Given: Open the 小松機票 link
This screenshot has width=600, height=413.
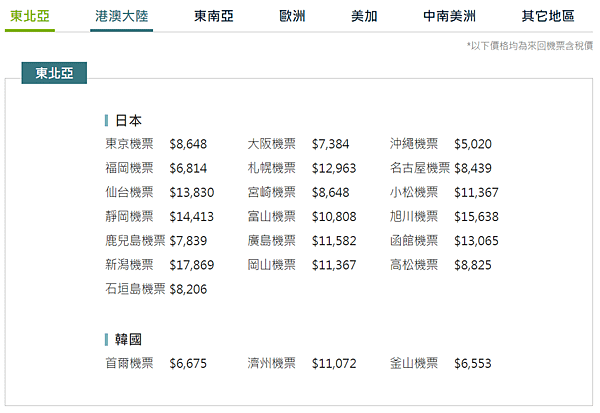Looking at the screenshot, I should click(x=414, y=192).
